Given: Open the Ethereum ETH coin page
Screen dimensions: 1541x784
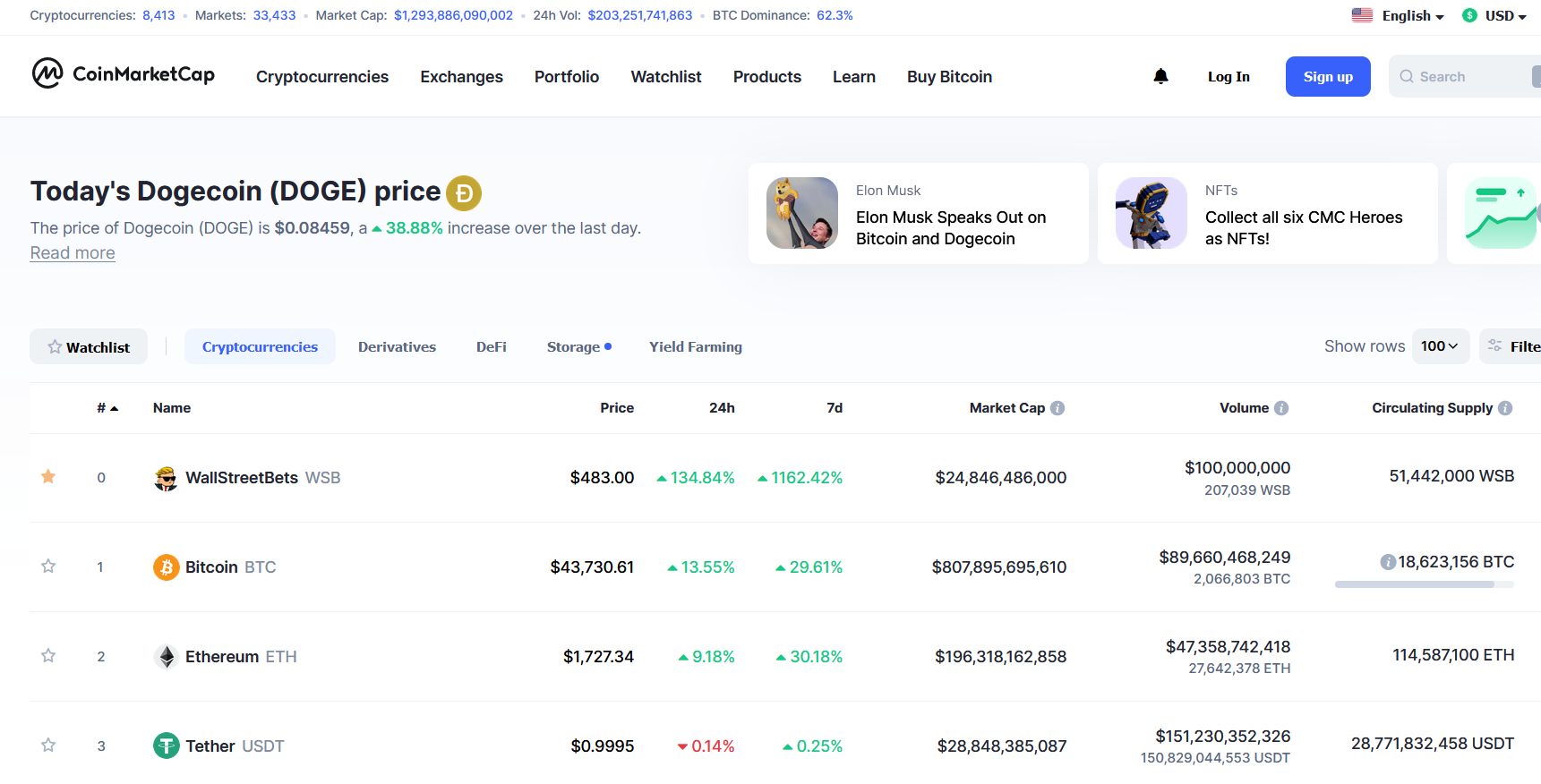Looking at the screenshot, I should pos(241,657).
